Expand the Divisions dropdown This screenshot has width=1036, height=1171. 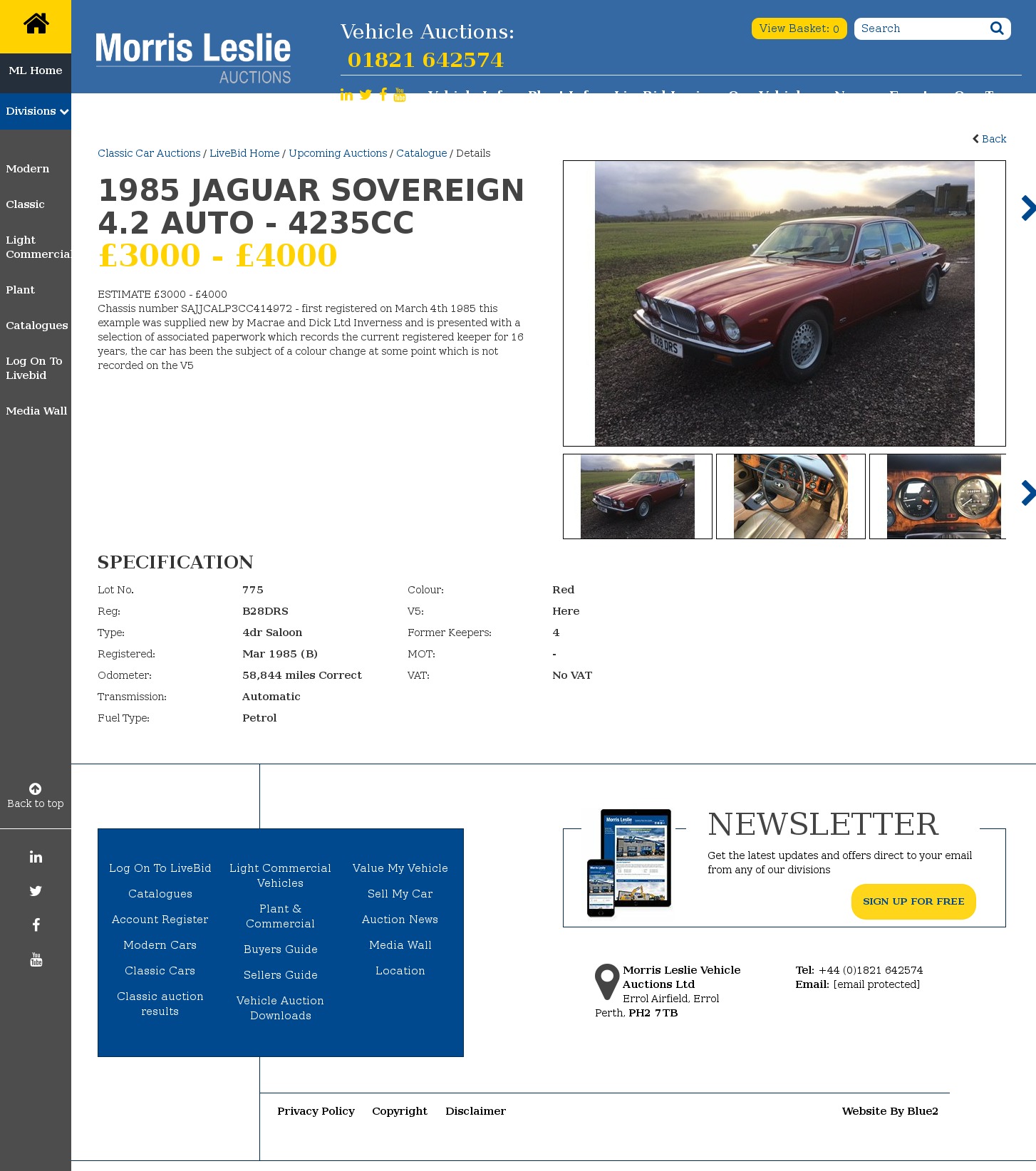(36, 111)
